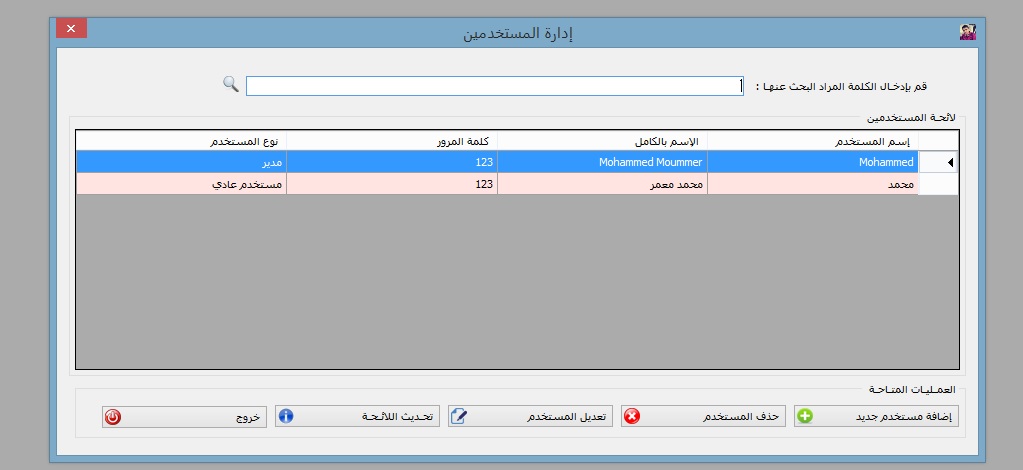Close the إدارة المستخدمين window
This screenshot has height=470, width=1023.
pyautogui.click(x=71, y=29)
